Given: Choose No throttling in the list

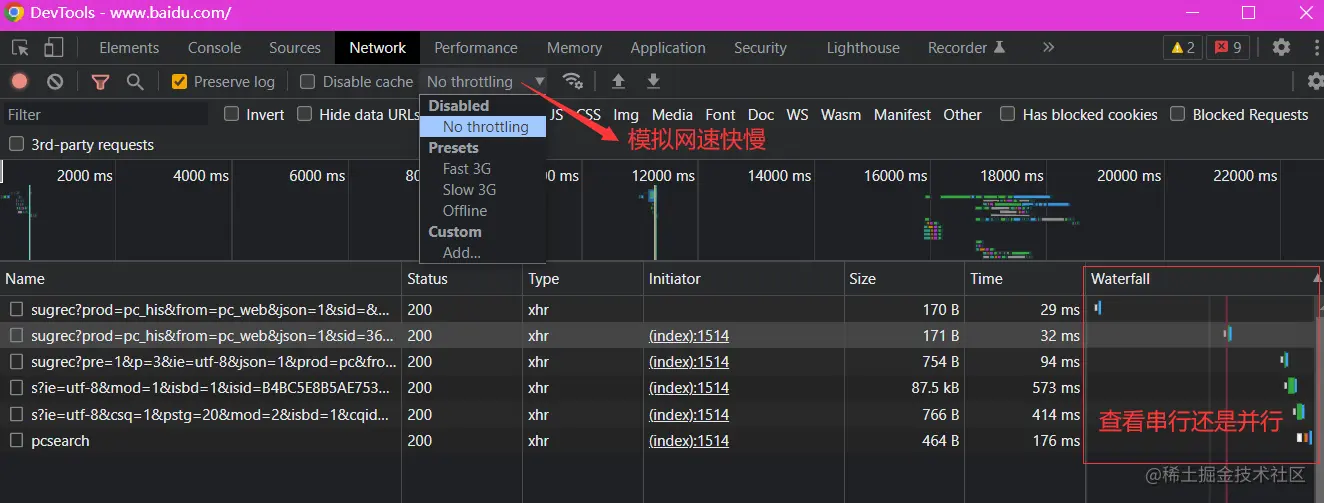Looking at the screenshot, I should pyautogui.click(x=483, y=127).
